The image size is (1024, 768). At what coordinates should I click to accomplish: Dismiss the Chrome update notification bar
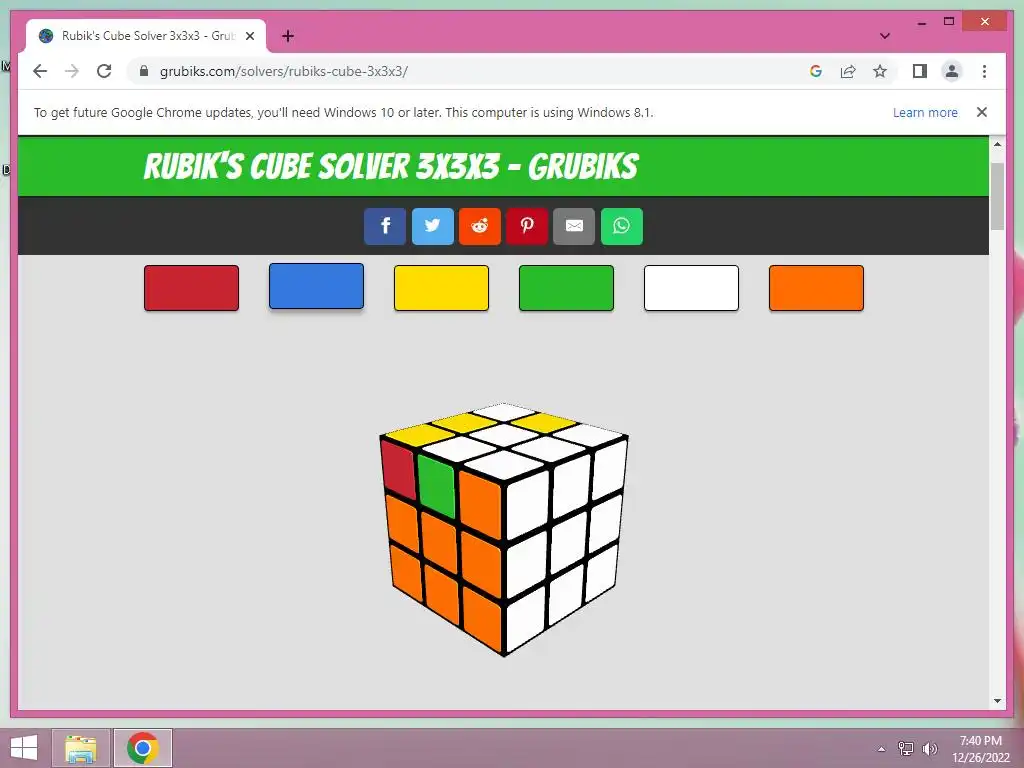982,112
